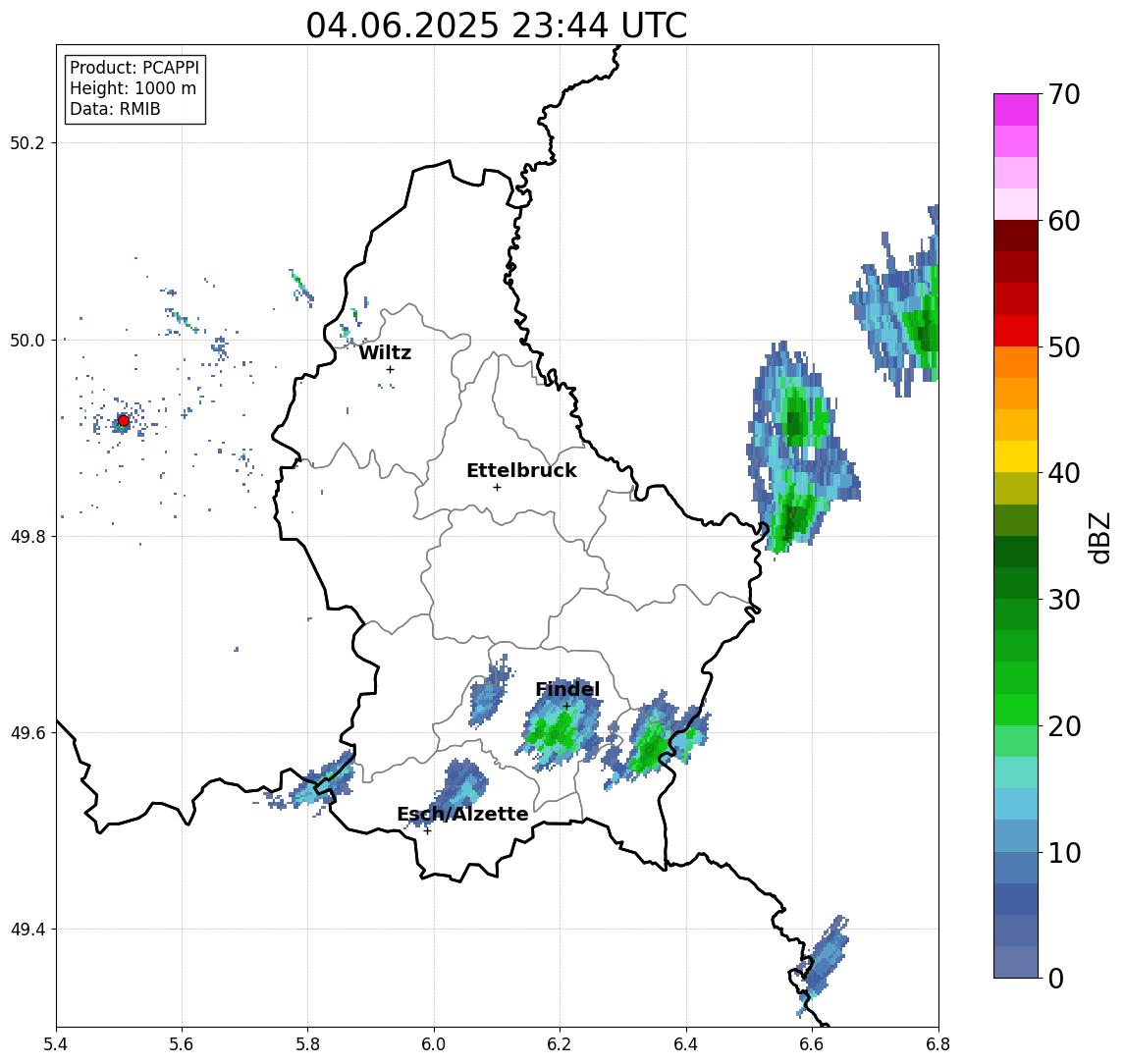Click the Data: RMIB legend line
The width and height of the screenshot is (1124, 1064).
[x=115, y=109]
